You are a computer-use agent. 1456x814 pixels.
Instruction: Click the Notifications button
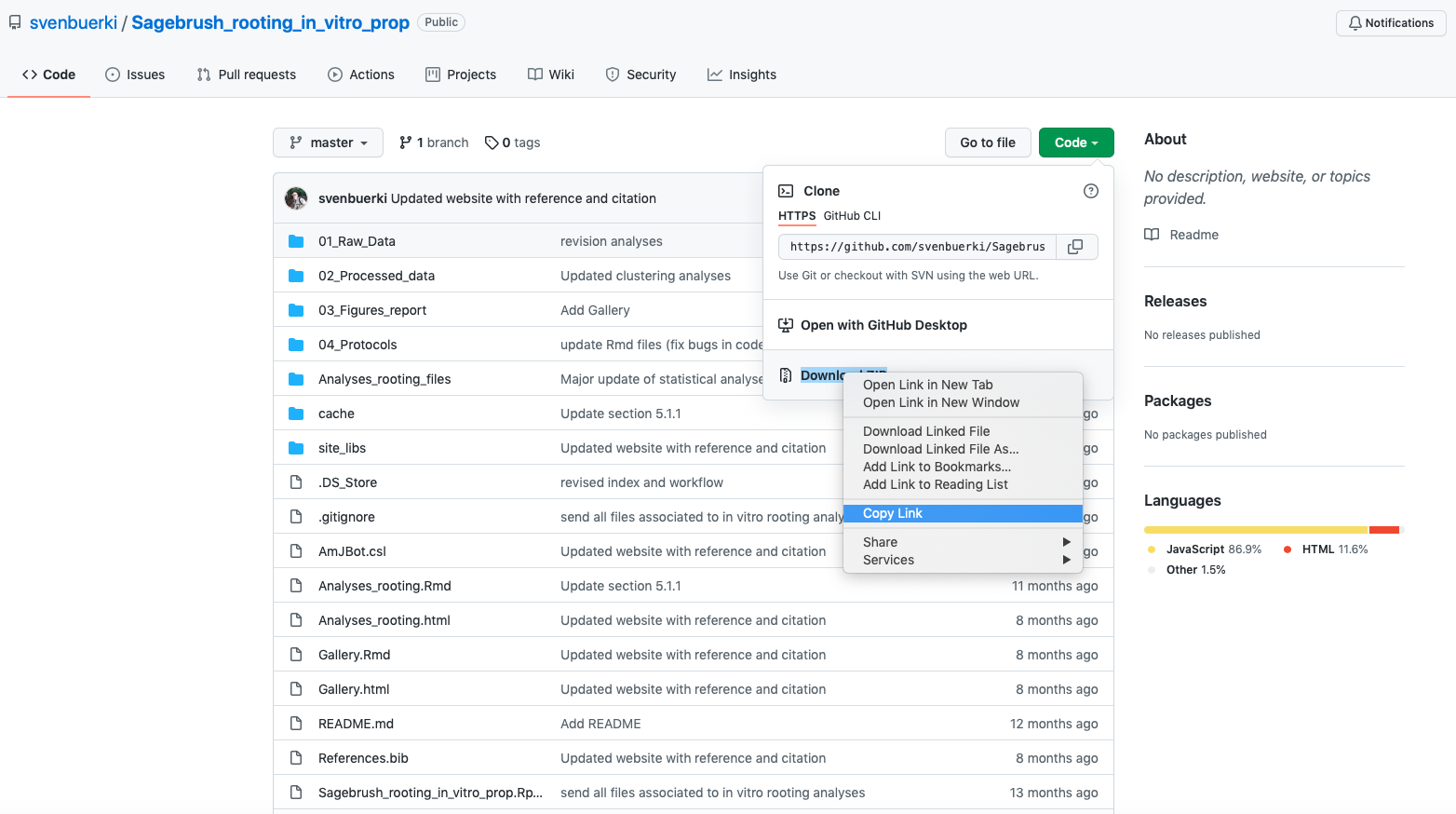[x=1391, y=23]
